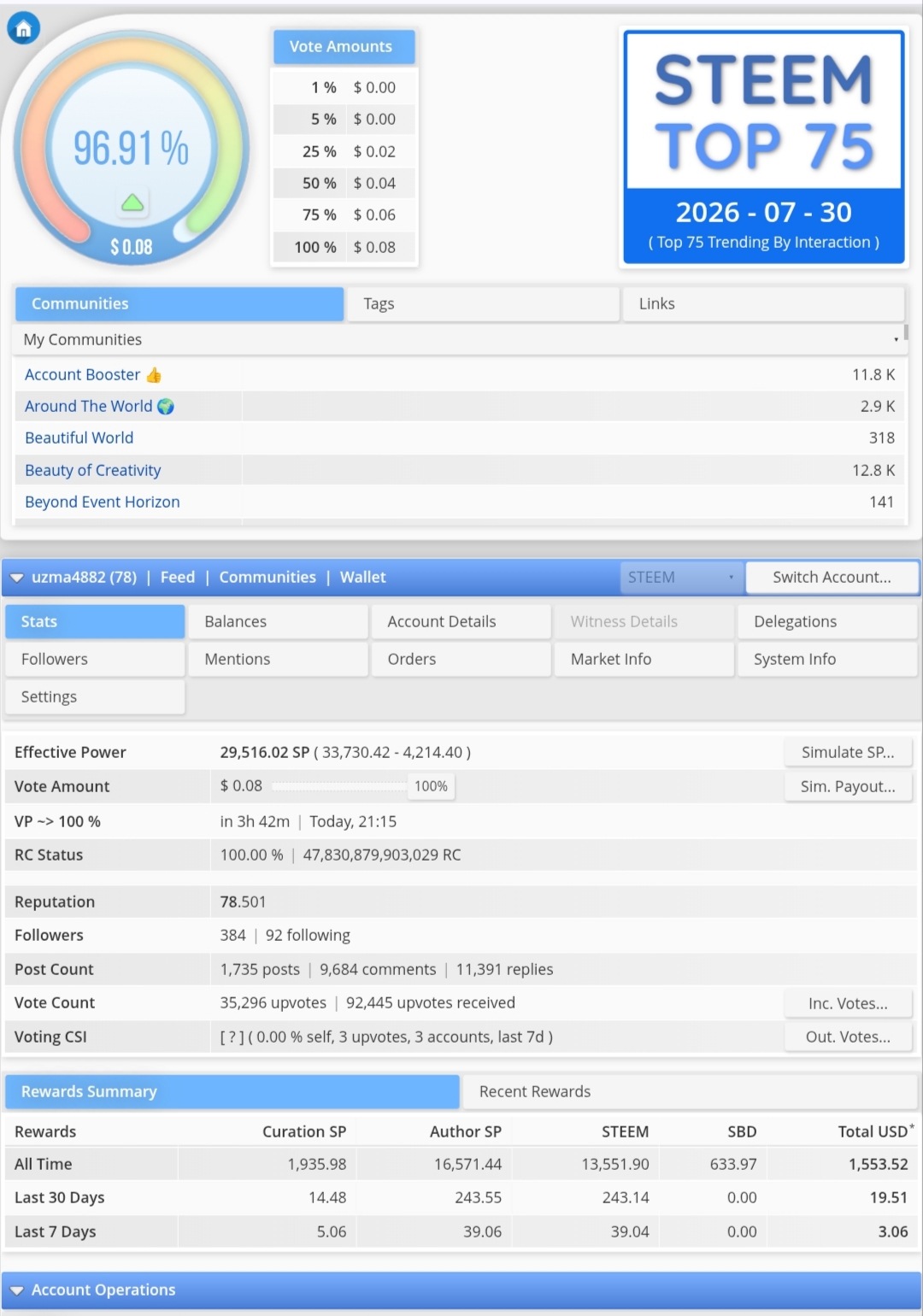Switch to the Links tab
Screen dimensions: 923x1316
763,304
